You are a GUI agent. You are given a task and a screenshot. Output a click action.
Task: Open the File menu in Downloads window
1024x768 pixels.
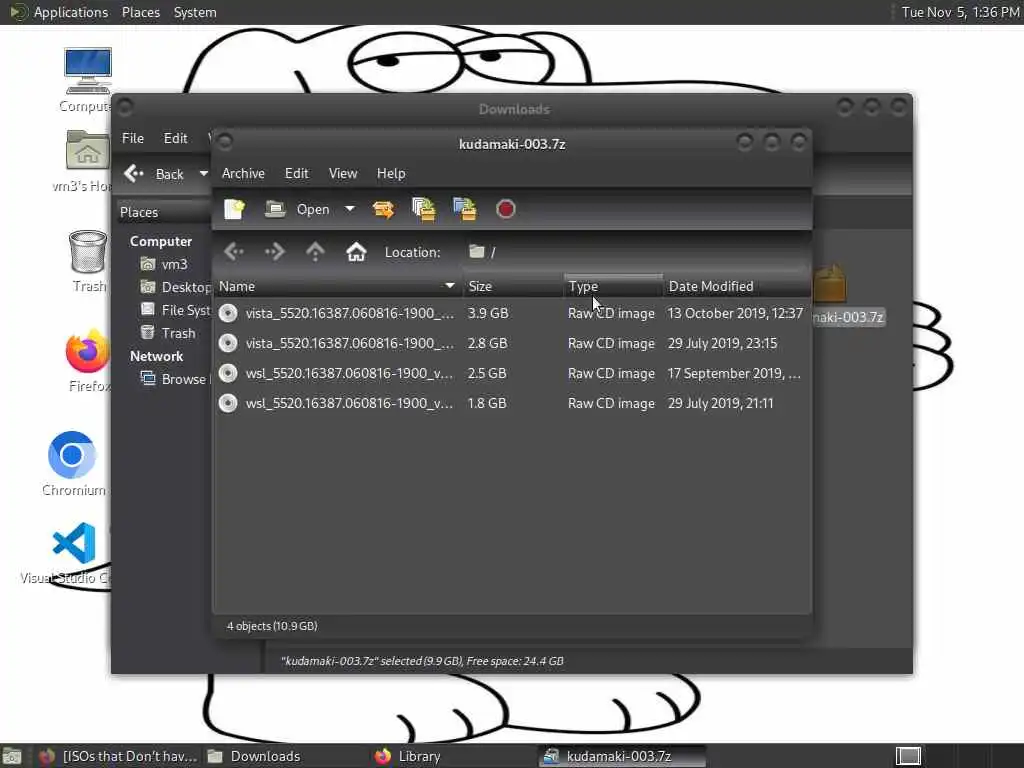click(x=133, y=138)
